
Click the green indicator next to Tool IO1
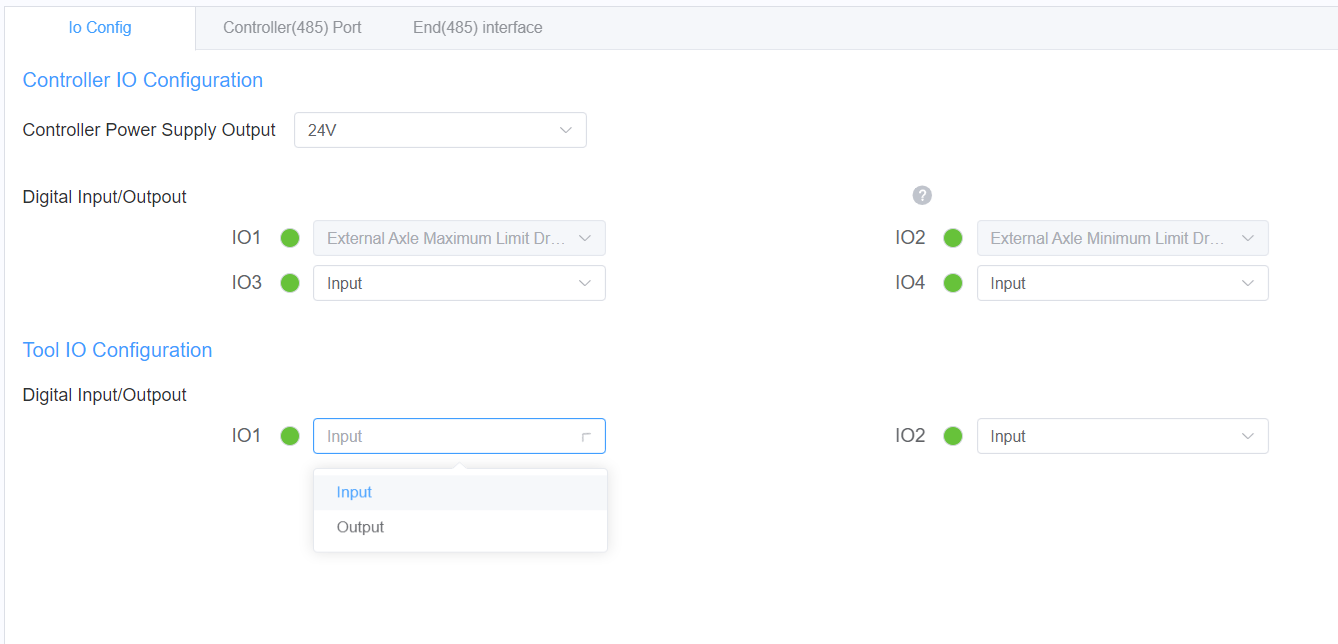coord(289,436)
